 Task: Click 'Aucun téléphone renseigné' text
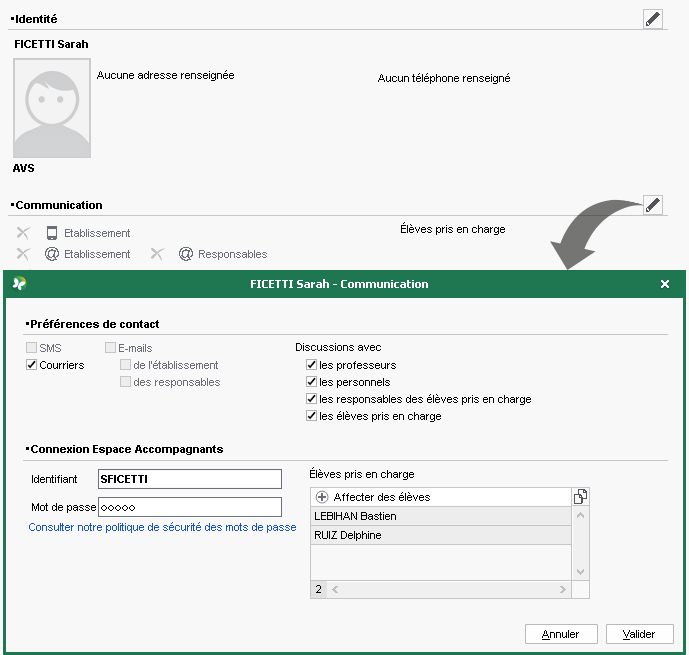[444, 78]
